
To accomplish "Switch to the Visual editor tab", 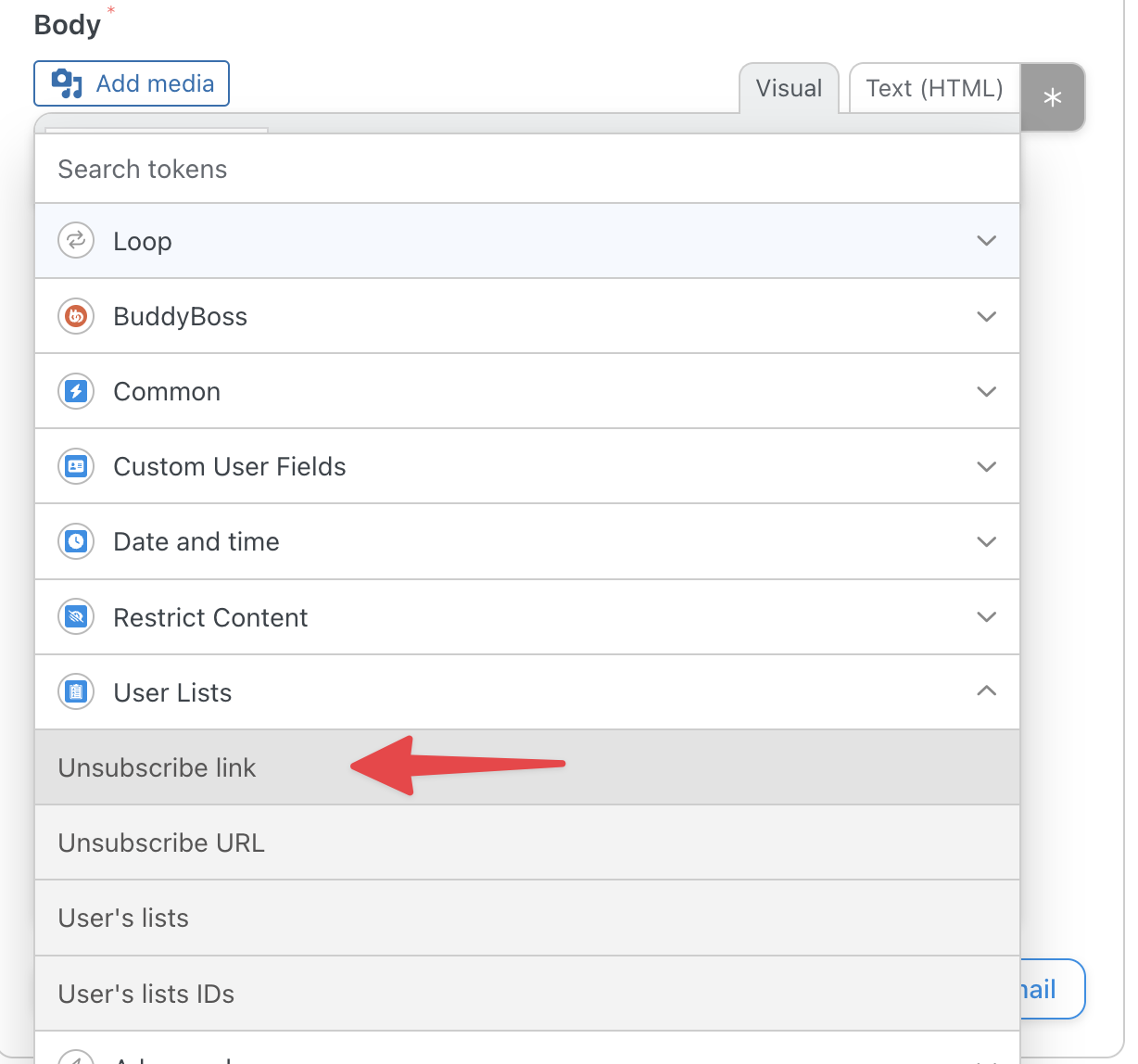I will (x=789, y=89).
